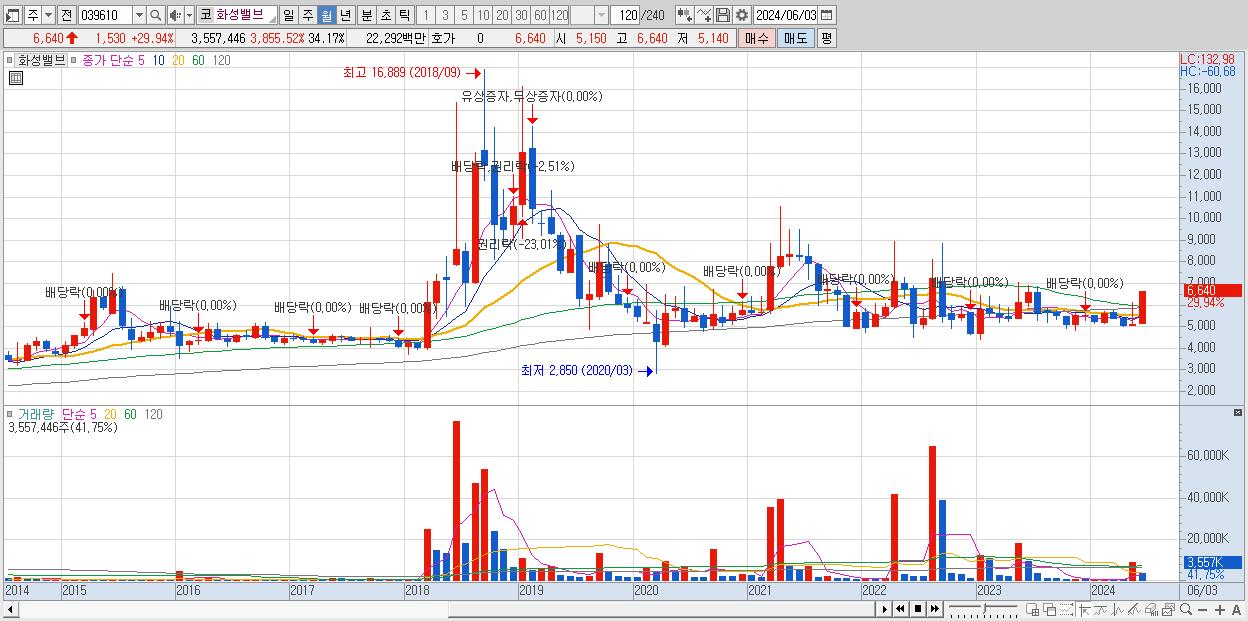The height and width of the screenshot is (621, 1248).
Task: Click the bar count 120 input field
Action: coord(624,15)
